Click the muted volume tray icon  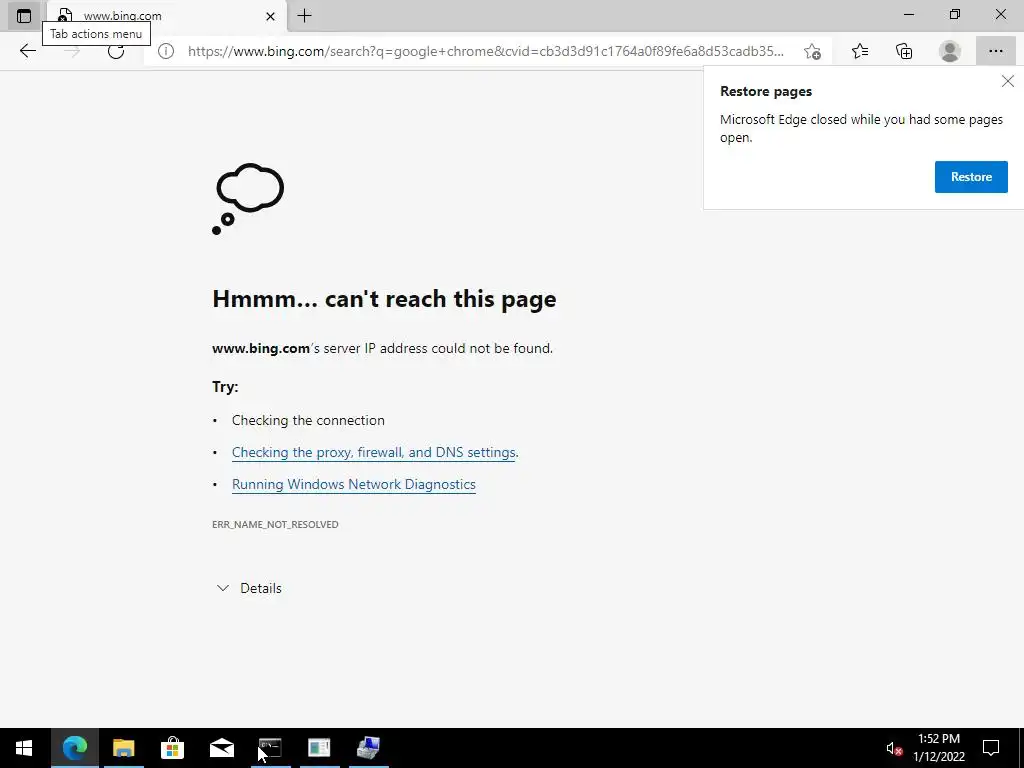pyautogui.click(x=894, y=748)
